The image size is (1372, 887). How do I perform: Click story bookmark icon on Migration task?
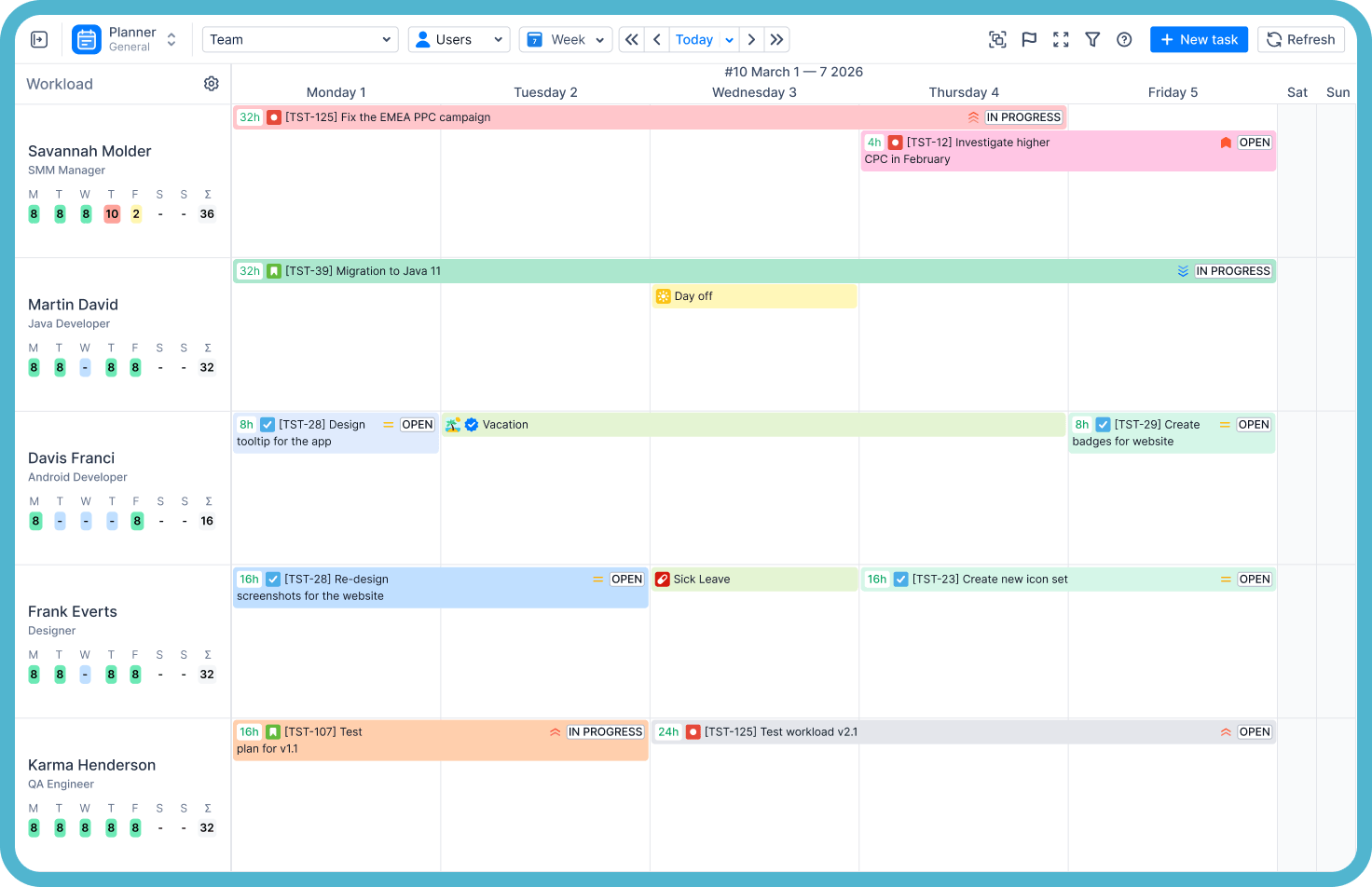274,271
